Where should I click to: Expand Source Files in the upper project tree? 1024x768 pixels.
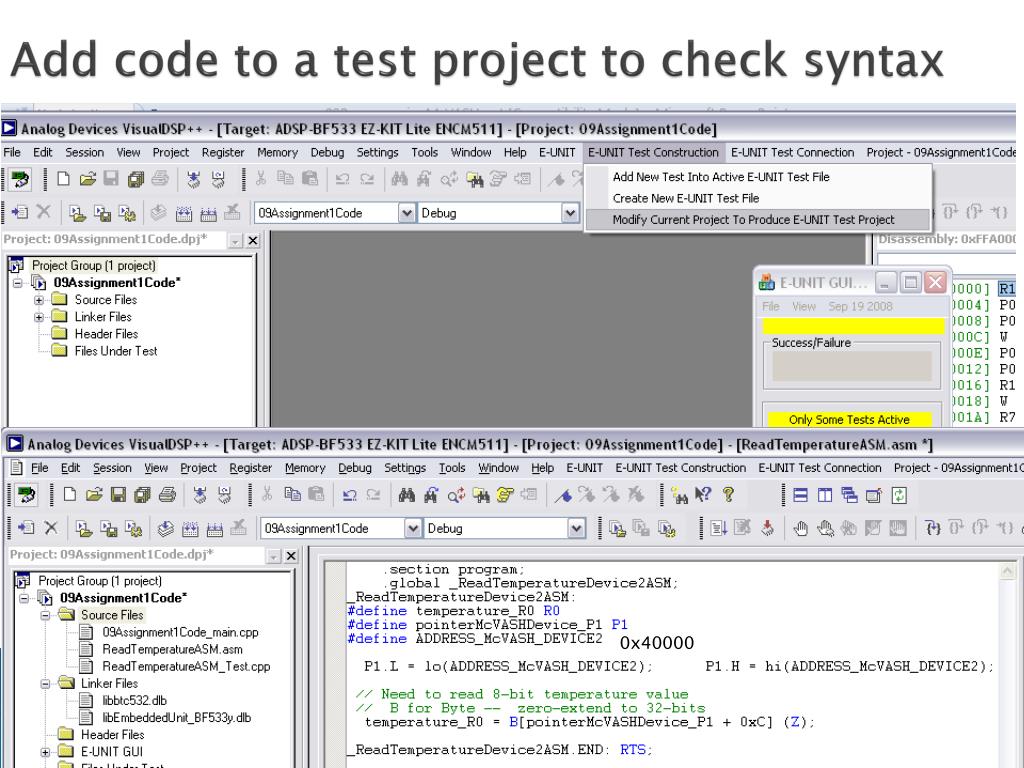click(39, 300)
